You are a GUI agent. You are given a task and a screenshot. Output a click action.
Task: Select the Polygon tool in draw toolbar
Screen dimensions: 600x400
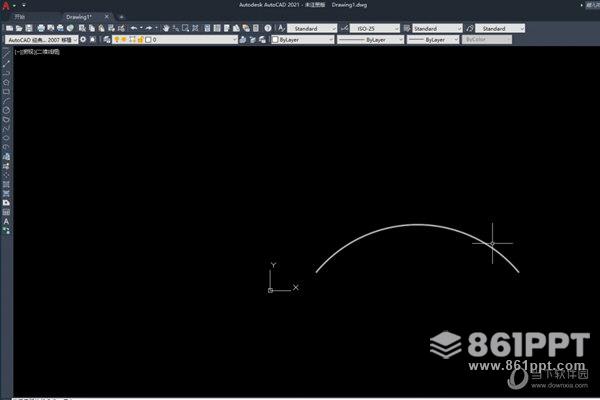click(6, 82)
